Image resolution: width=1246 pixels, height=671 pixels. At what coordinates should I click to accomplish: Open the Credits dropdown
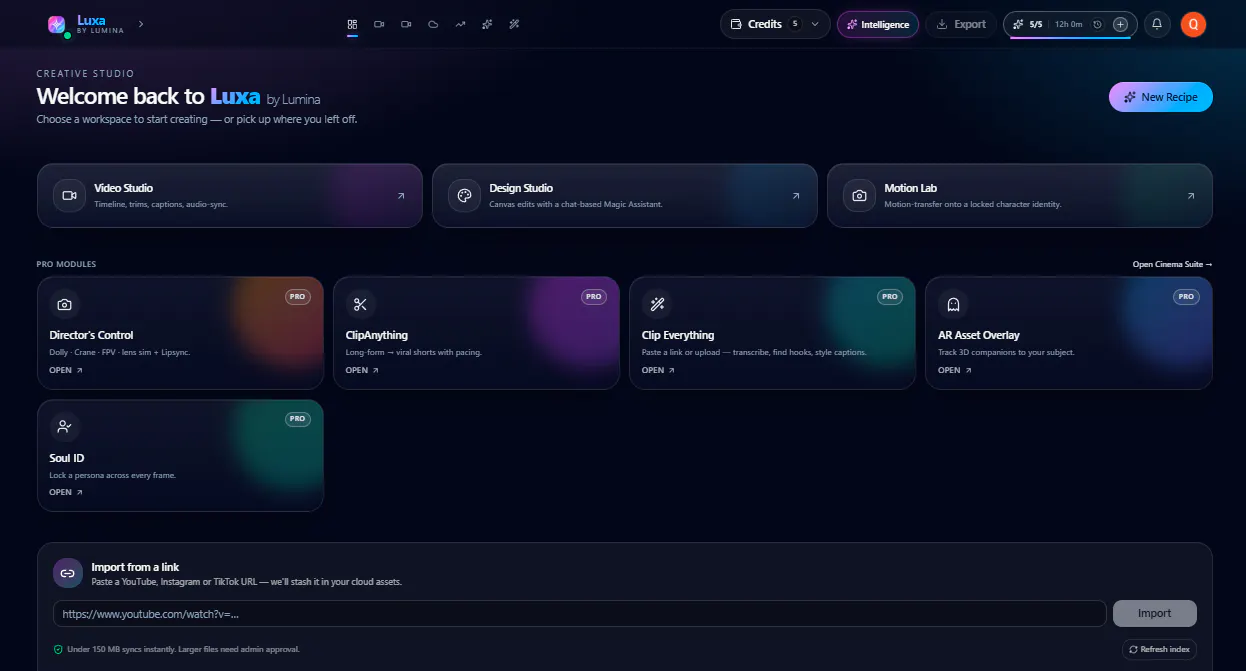tap(775, 24)
